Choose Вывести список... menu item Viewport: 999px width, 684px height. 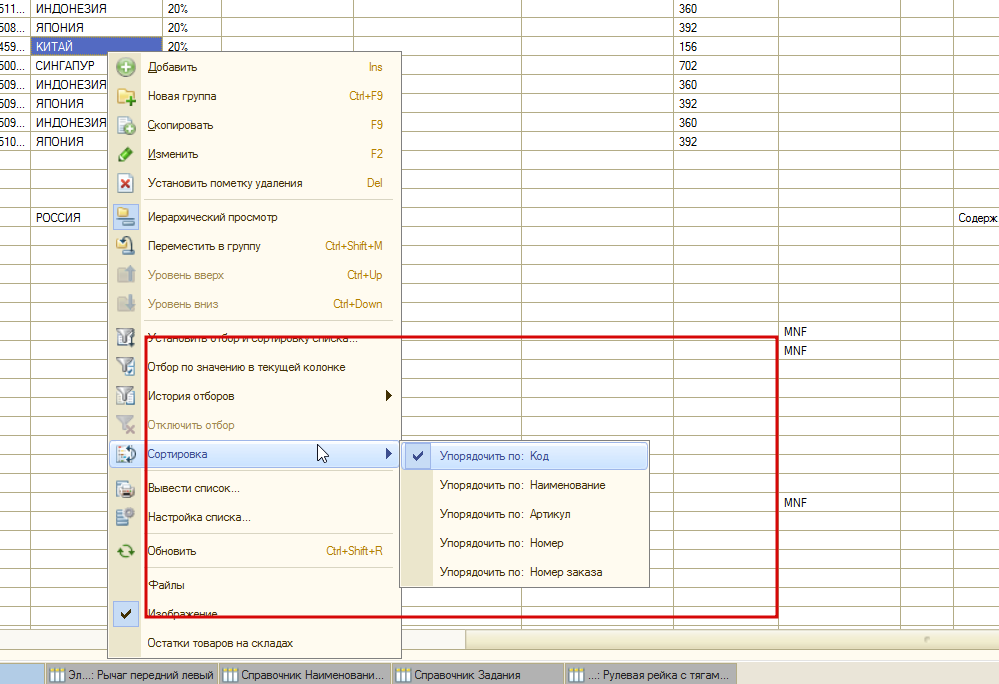[x=255, y=488]
